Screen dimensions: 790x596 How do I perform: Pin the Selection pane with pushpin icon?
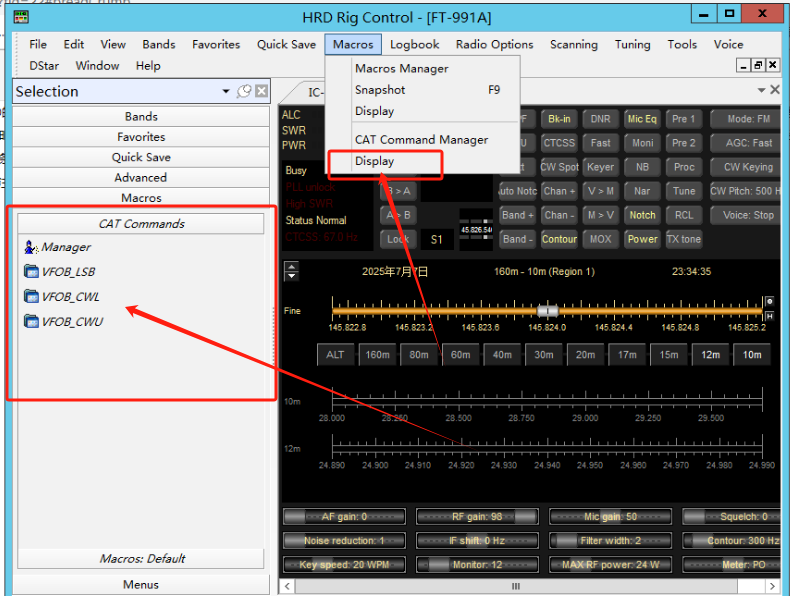(x=244, y=91)
